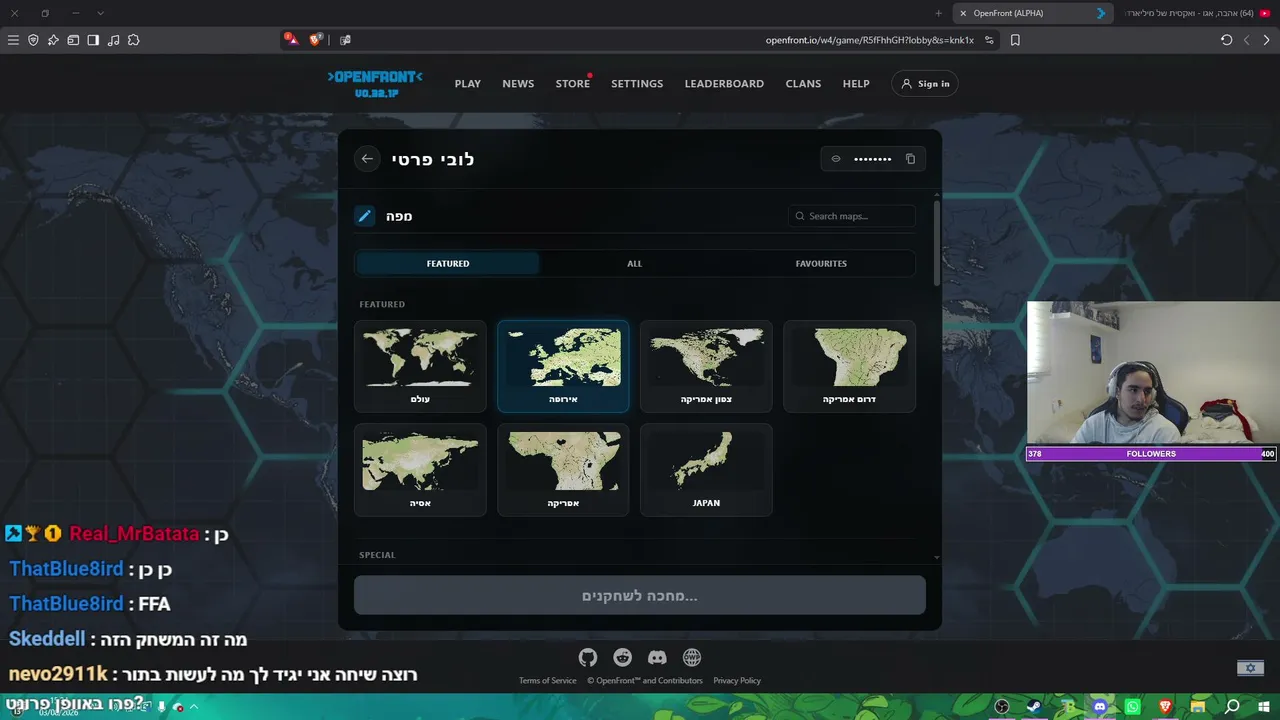Open OBS Studio from the taskbar

tap(1002, 707)
